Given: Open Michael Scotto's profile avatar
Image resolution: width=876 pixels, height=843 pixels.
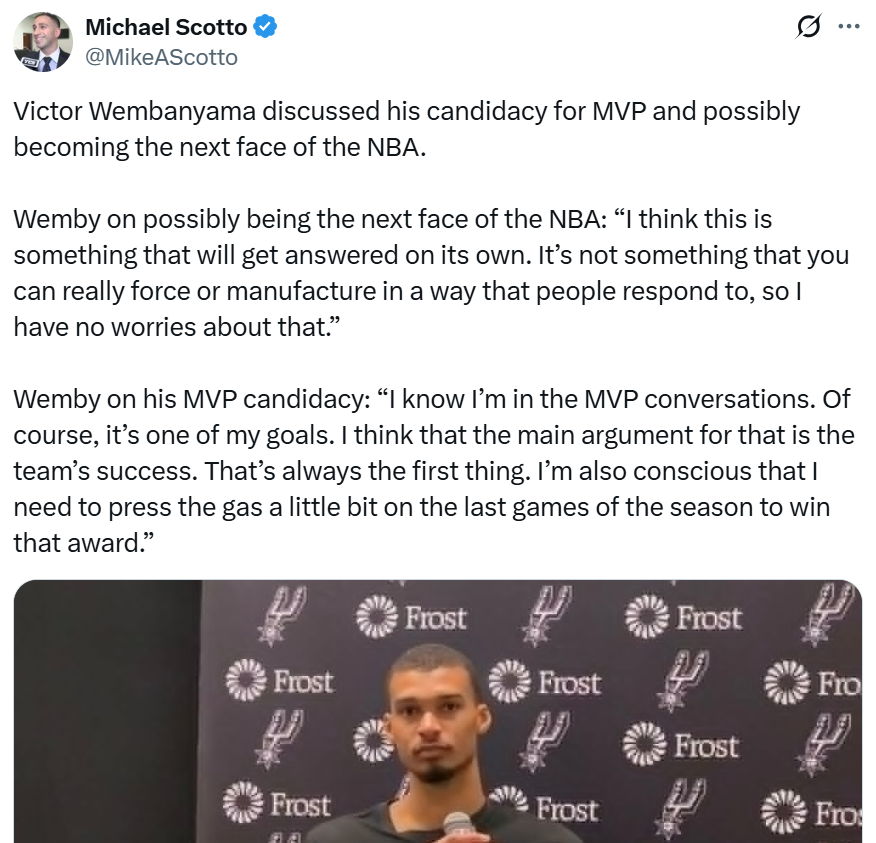Looking at the screenshot, I should (42, 41).
